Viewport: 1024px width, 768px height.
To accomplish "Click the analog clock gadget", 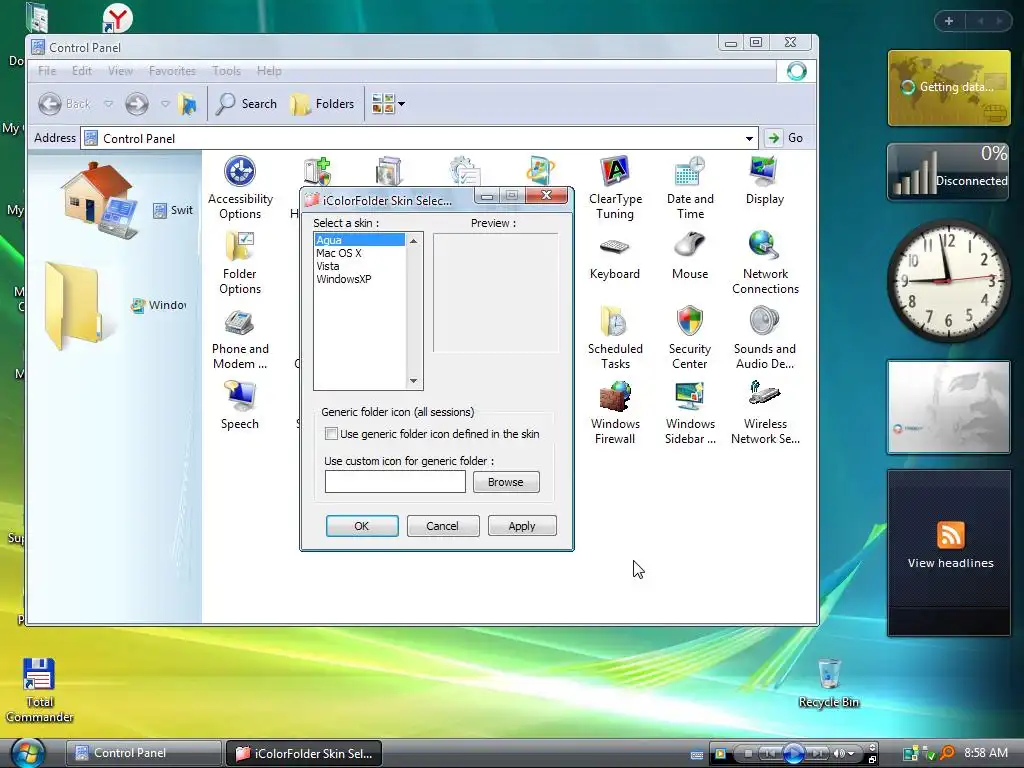I will (x=948, y=281).
